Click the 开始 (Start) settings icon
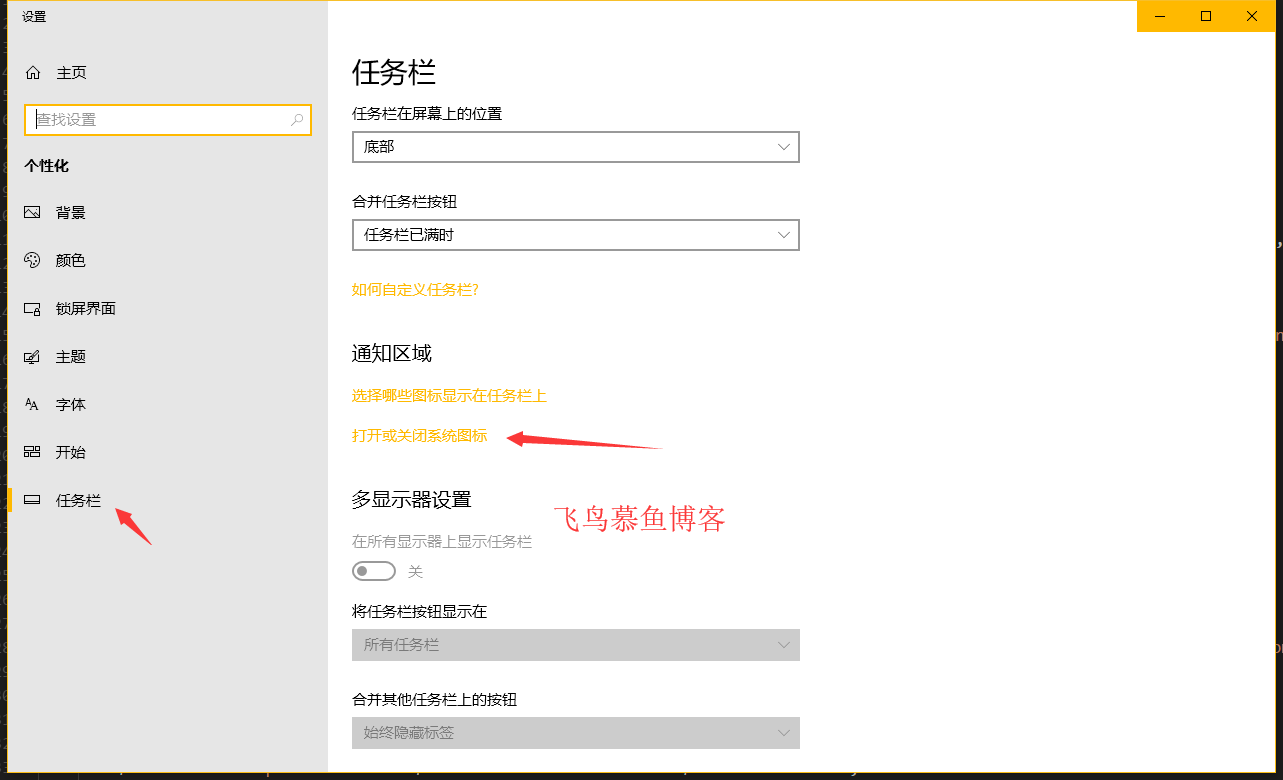 point(33,452)
